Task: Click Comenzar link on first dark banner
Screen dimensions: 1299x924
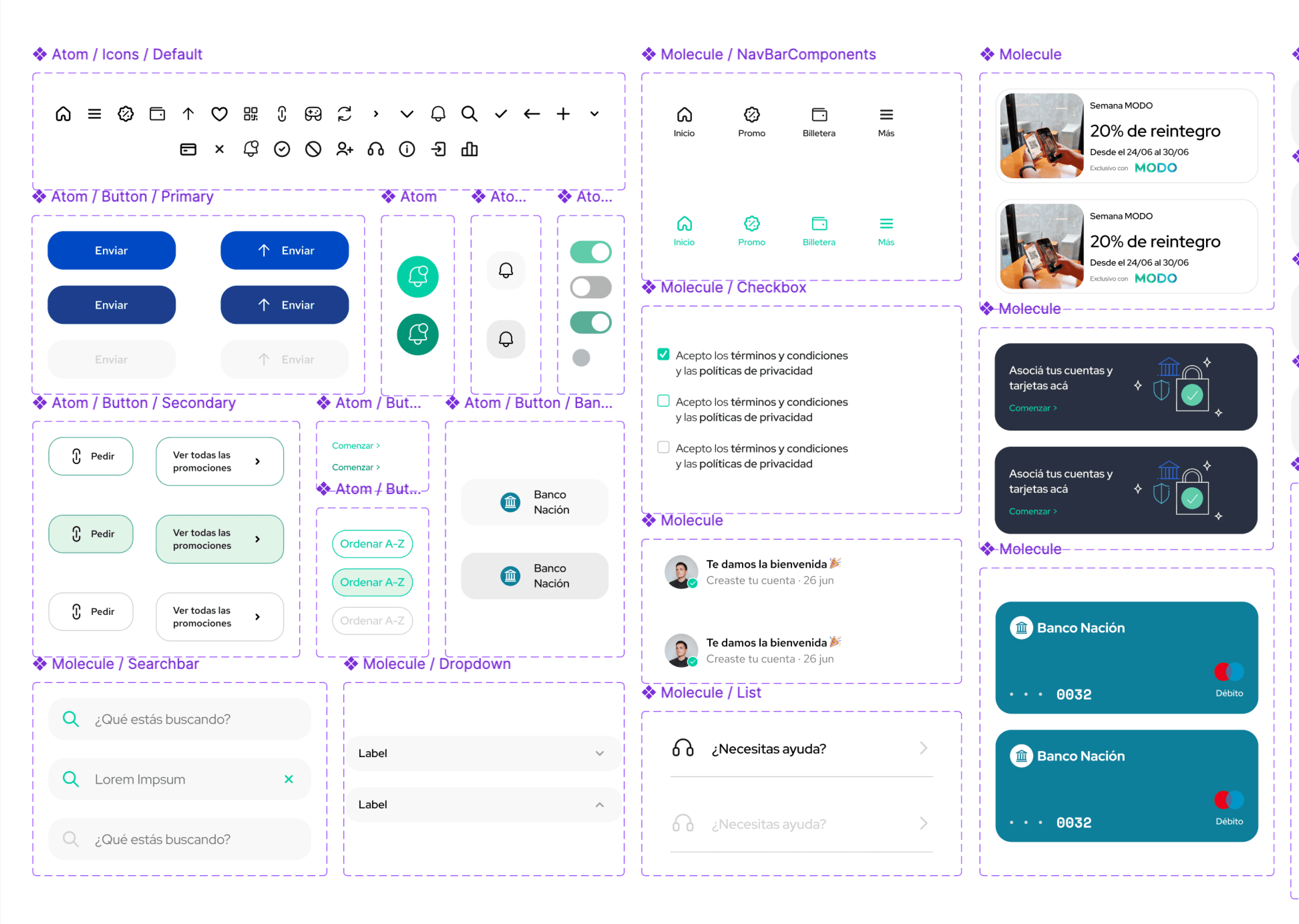Action: coord(1032,408)
